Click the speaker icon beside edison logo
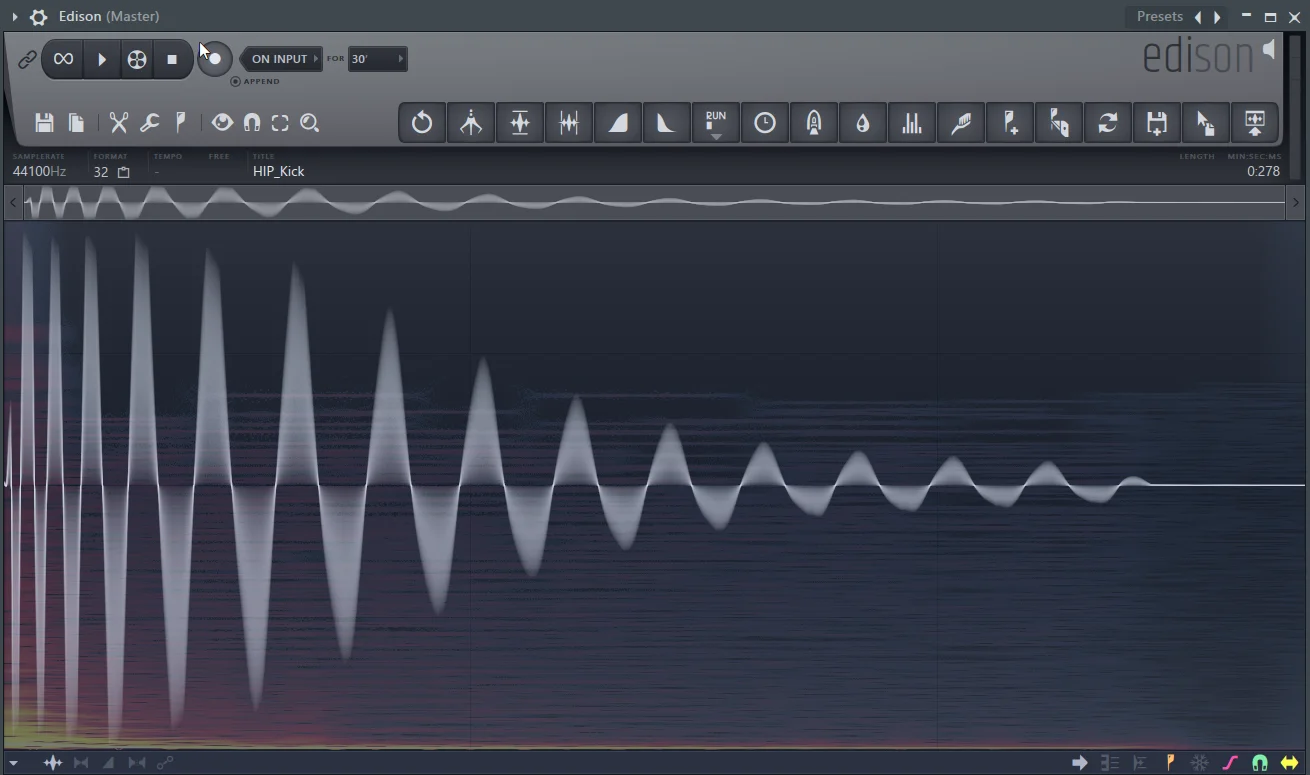 click(x=1269, y=50)
